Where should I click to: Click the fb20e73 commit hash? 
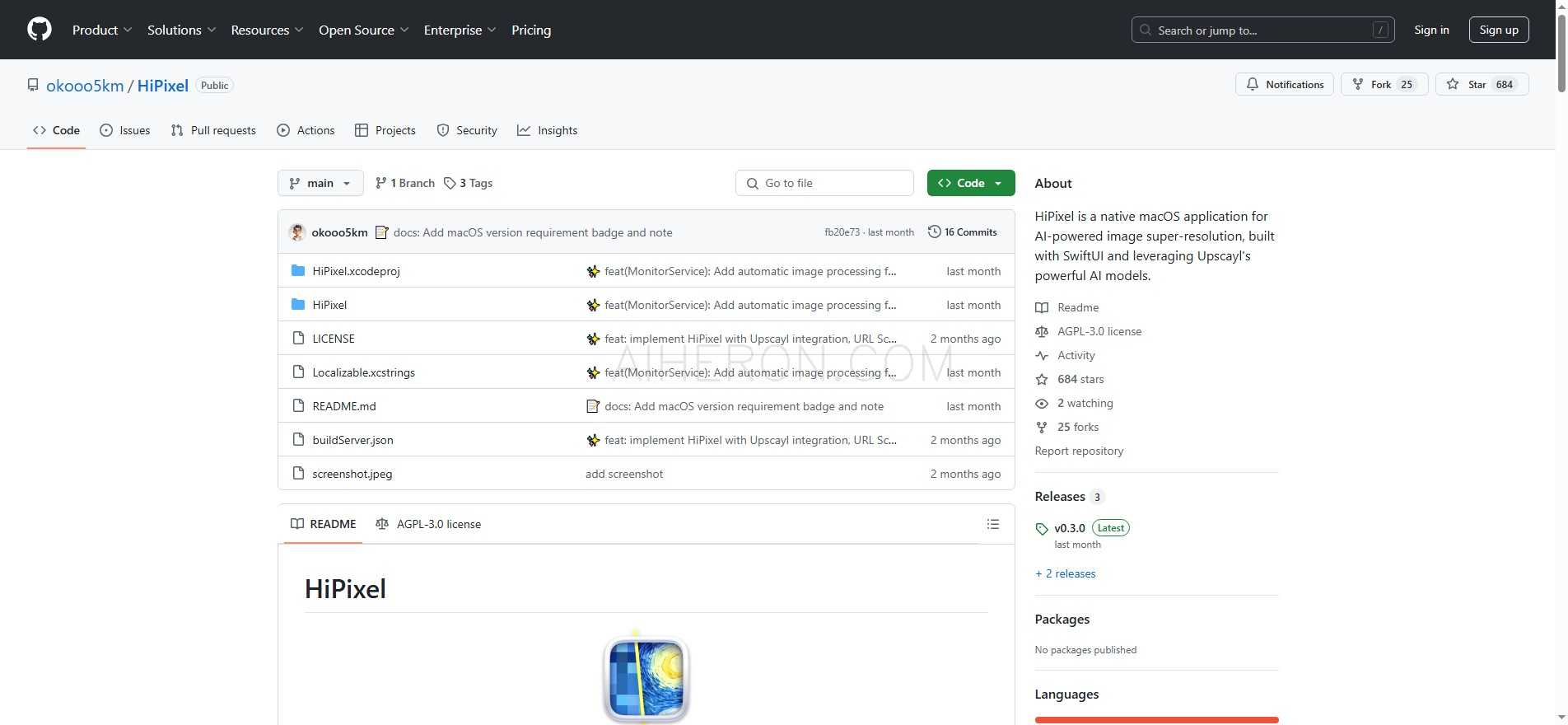click(x=842, y=232)
